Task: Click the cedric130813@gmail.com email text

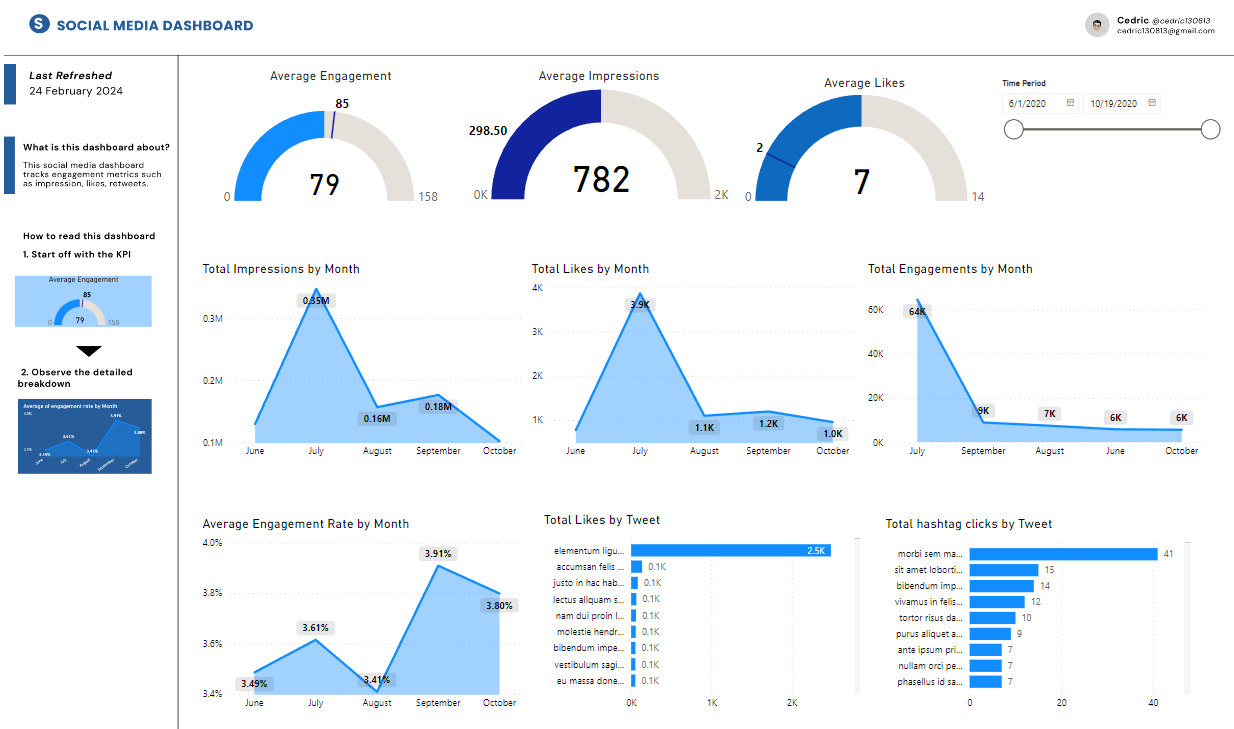Action: click(1165, 31)
